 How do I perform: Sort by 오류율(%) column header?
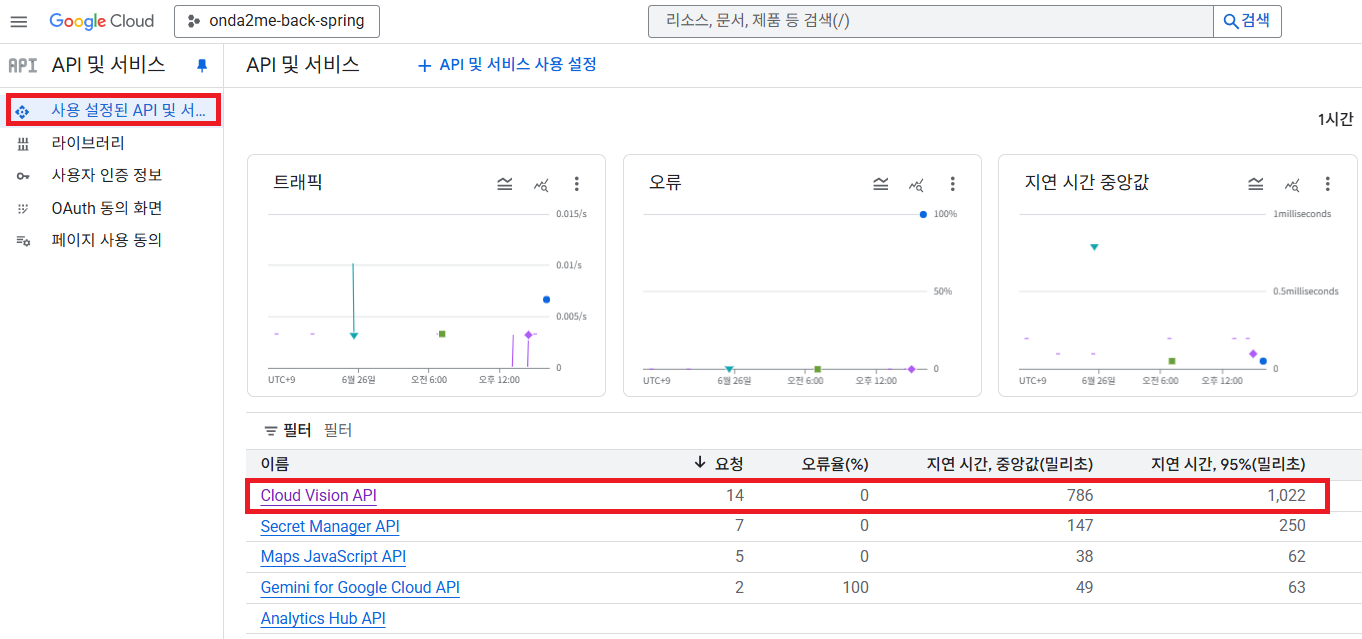click(x=835, y=464)
